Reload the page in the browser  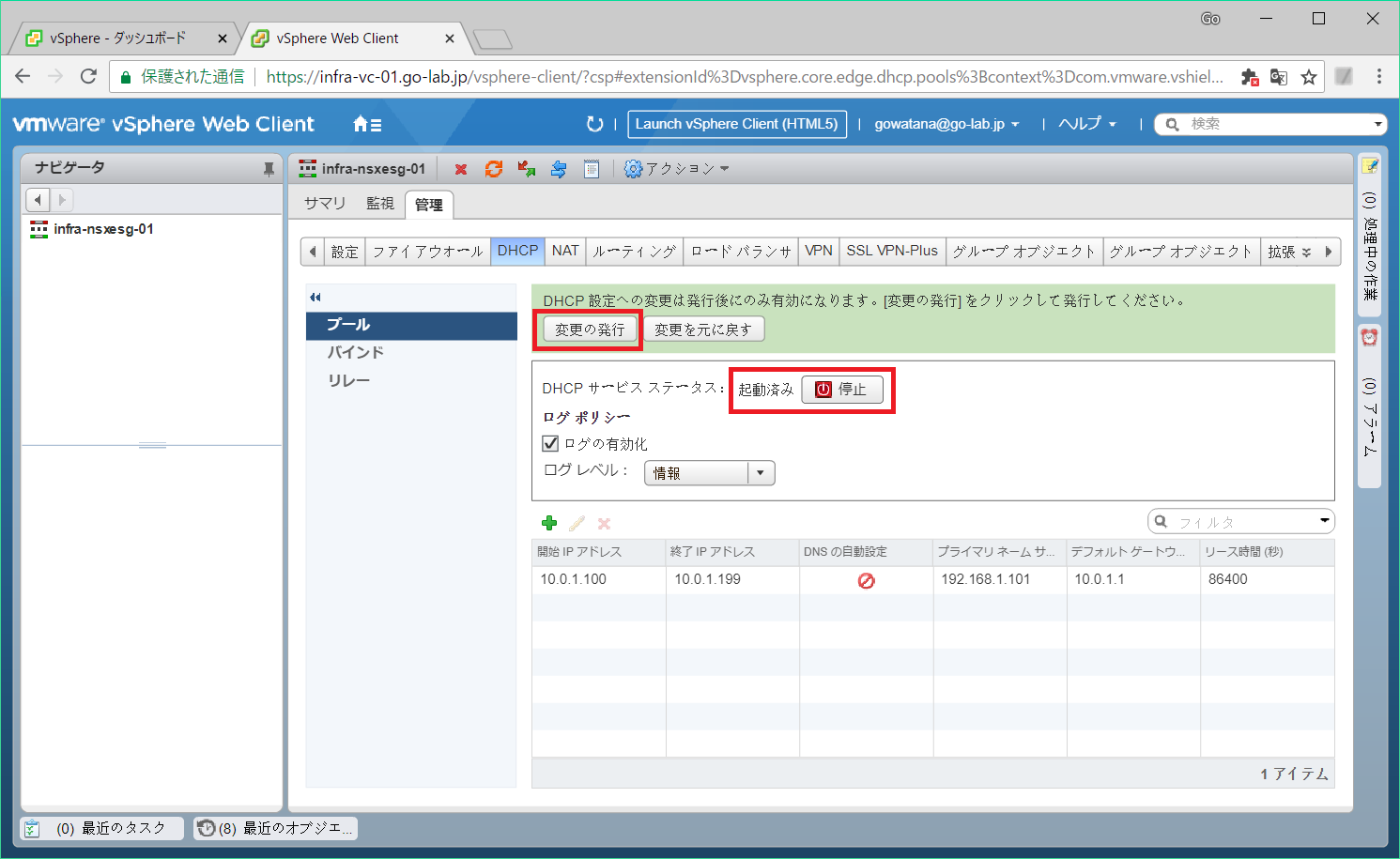88,77
